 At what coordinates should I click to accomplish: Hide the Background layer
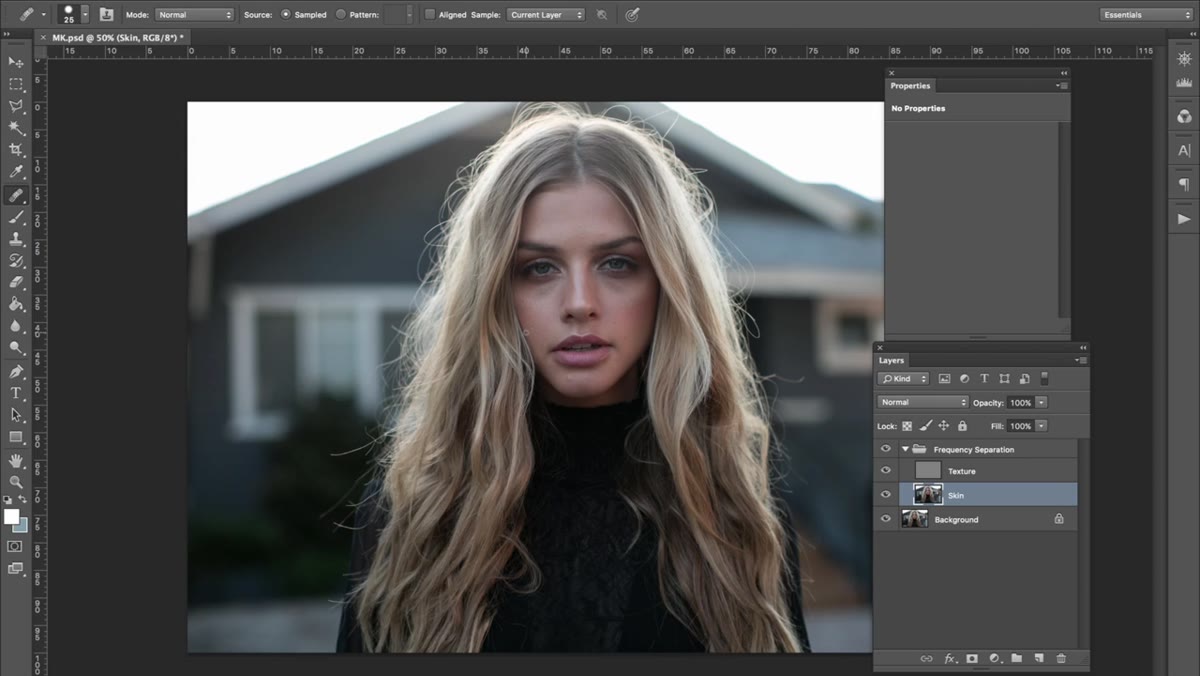click(885, 519)
